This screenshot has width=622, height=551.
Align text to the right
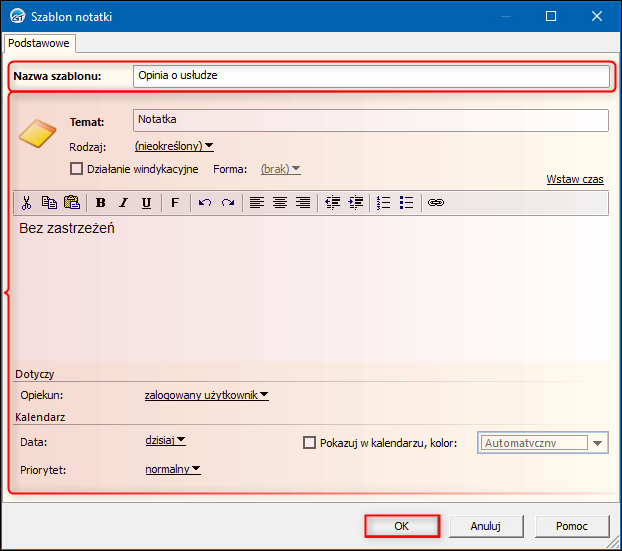[303, 203]
